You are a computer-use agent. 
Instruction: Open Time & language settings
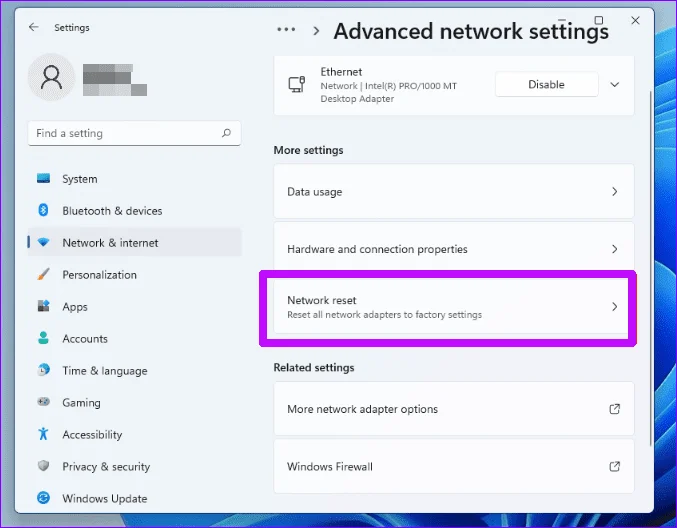[x=134, y=370]
